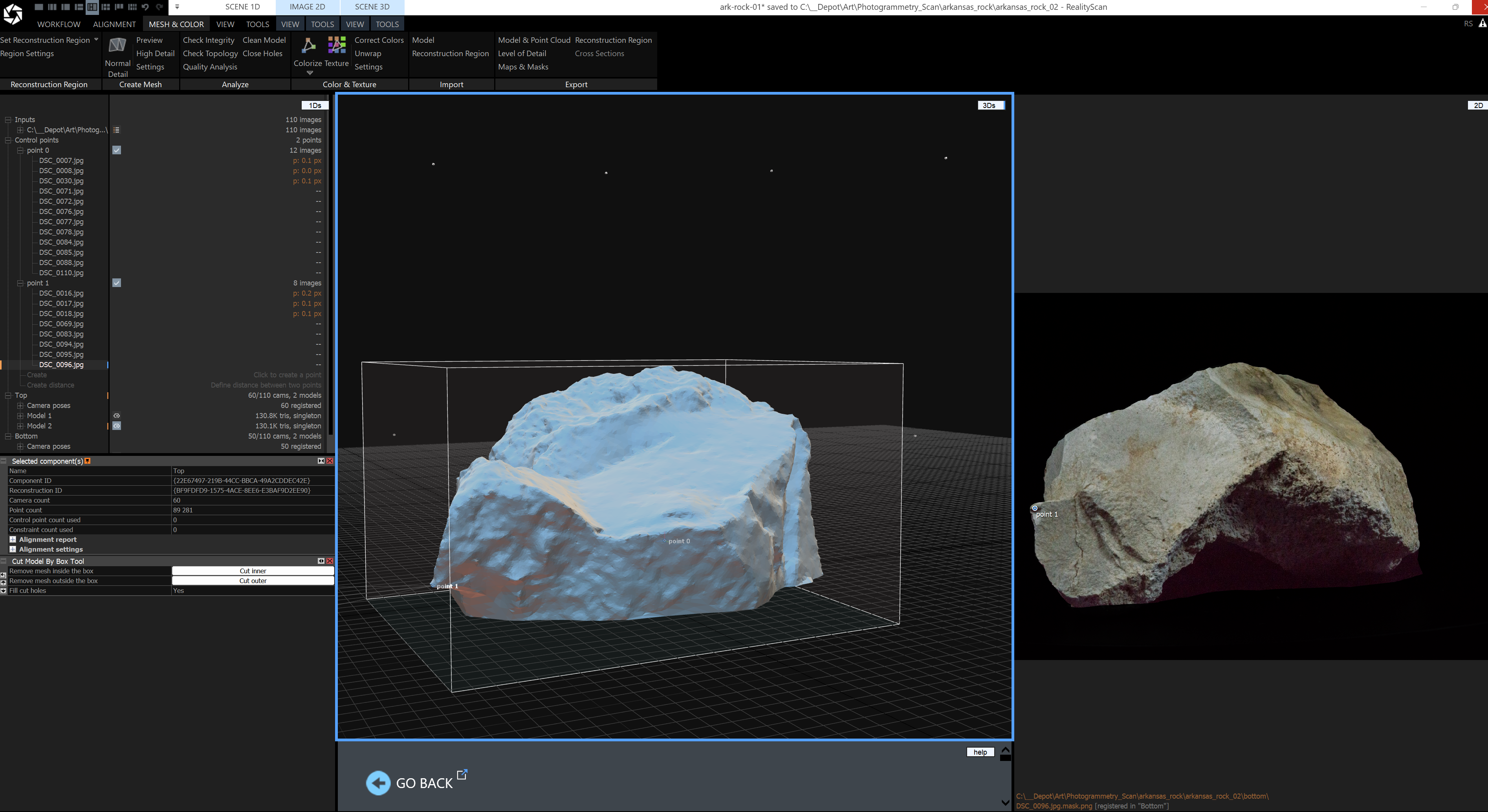Expand the Model 2 tree node
This screenshot has height=812, width=1488.
point(20,426)
